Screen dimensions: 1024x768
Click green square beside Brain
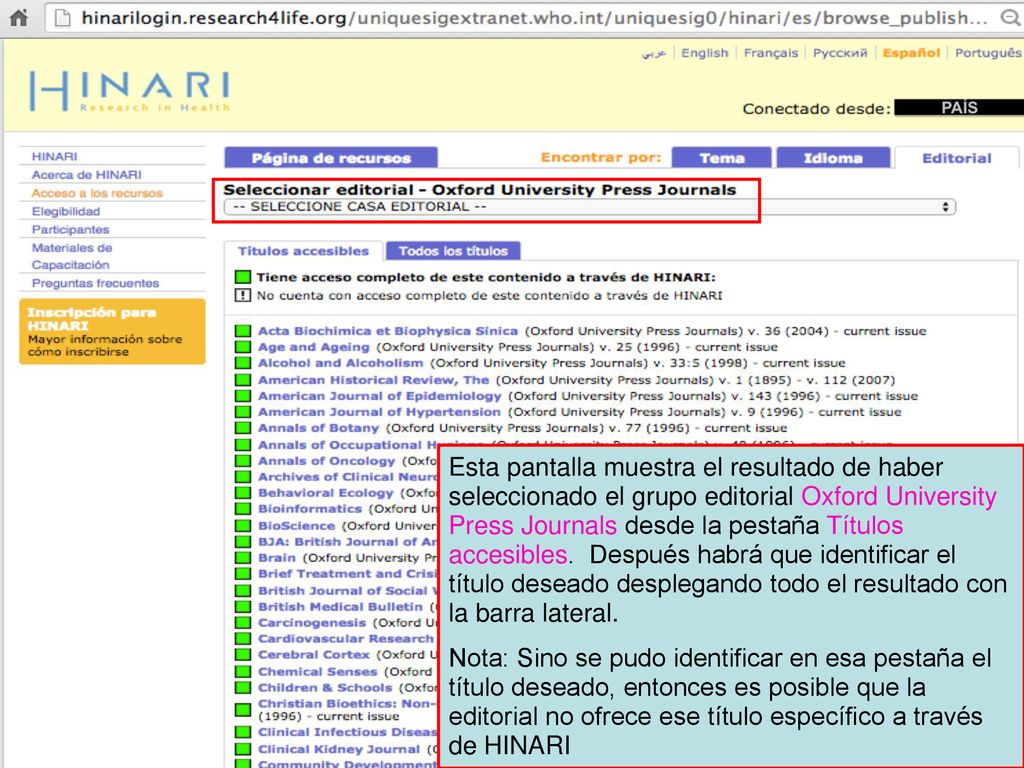243,558
